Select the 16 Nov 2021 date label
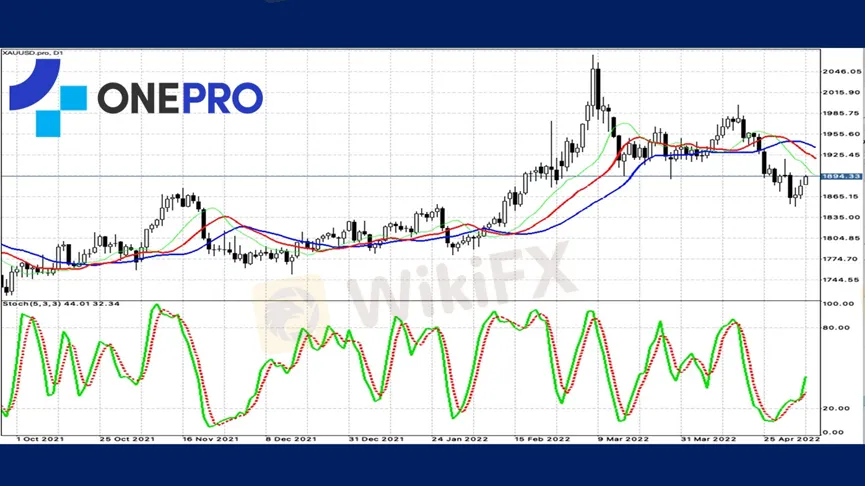 [x=210, y=439]
